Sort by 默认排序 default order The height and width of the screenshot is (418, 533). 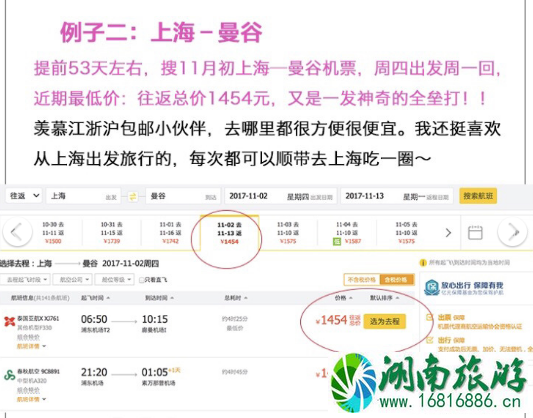(x=384, y=298)
